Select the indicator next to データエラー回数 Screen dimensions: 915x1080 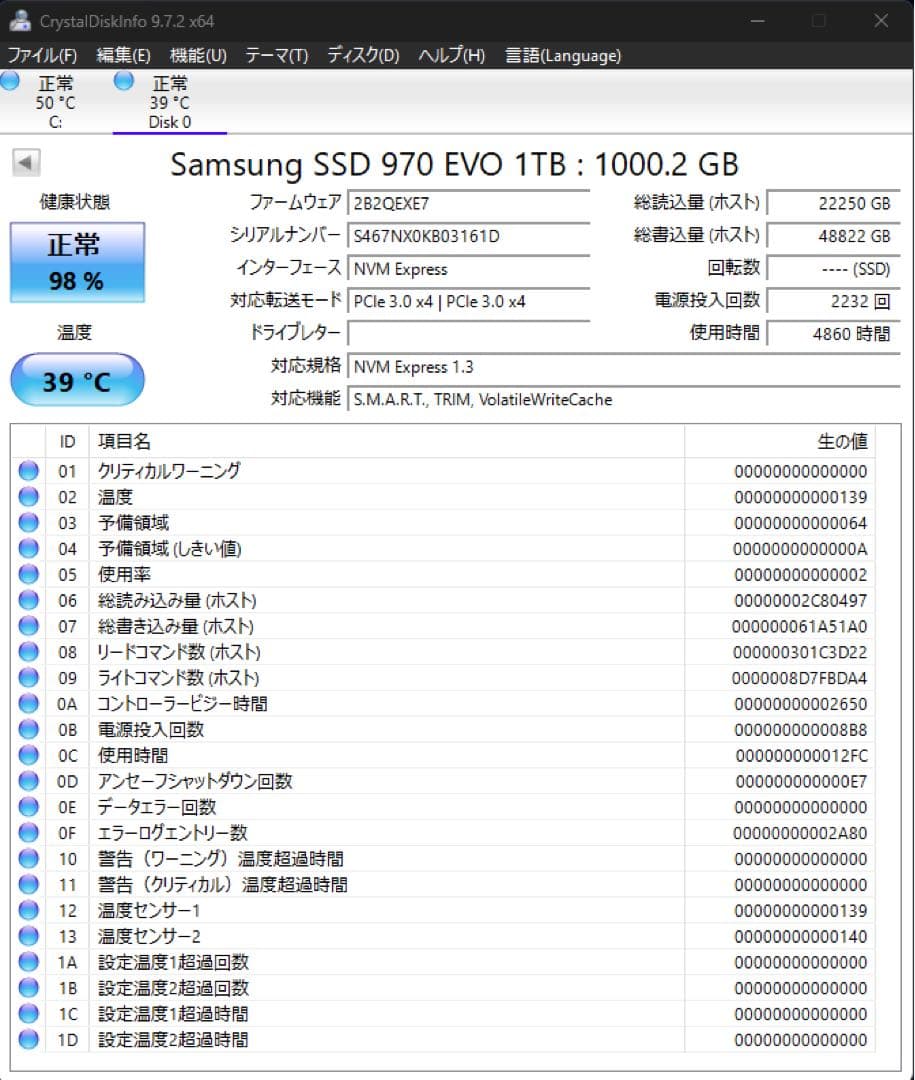[x=27, y=807]
